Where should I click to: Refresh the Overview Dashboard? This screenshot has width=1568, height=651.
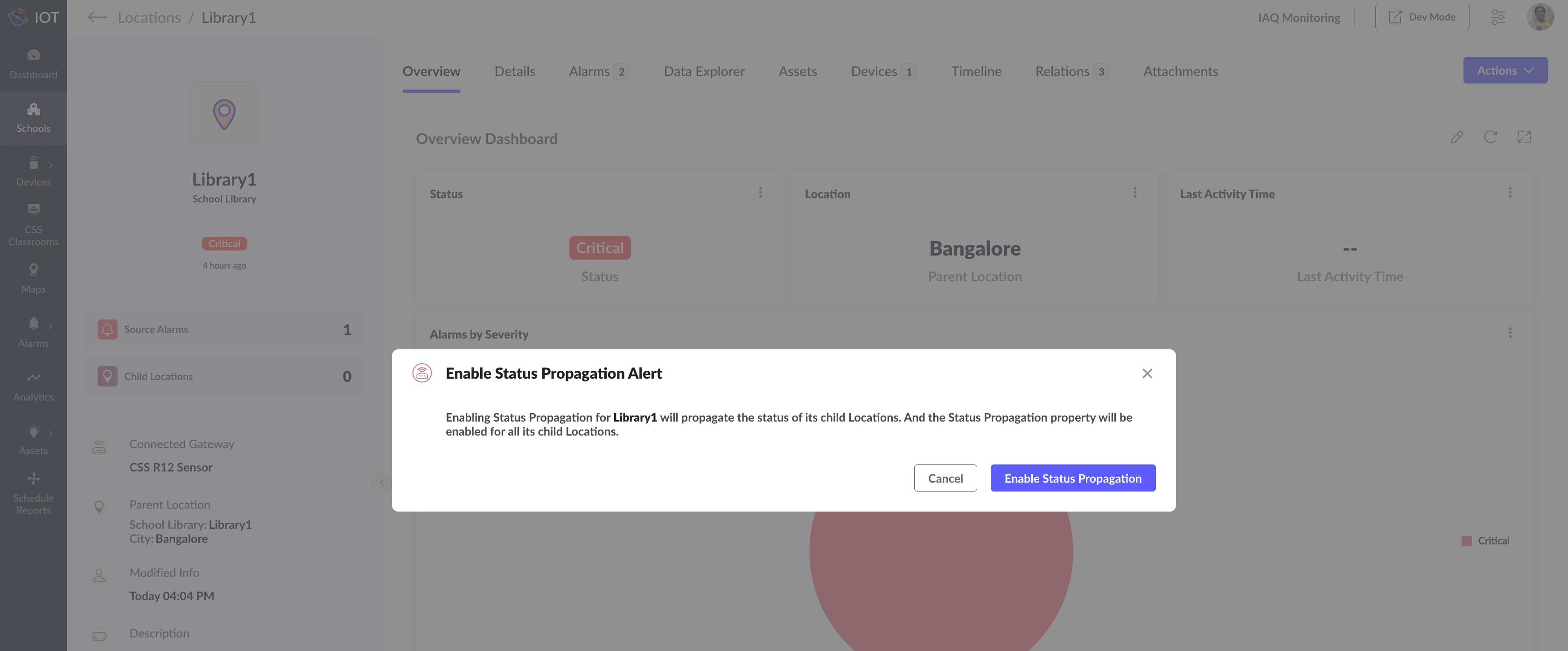point(1490,138)
